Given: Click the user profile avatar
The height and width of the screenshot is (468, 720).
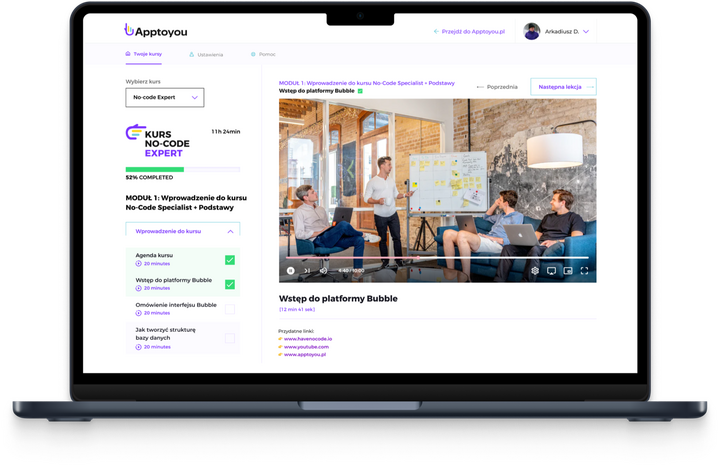Looking at the screenshot, I should click(532, 31).
